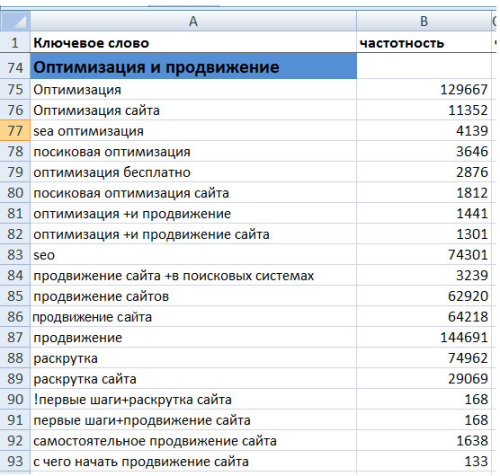Select column A header
The width and height of the screenshot is (500, 476).
(193, 21)
